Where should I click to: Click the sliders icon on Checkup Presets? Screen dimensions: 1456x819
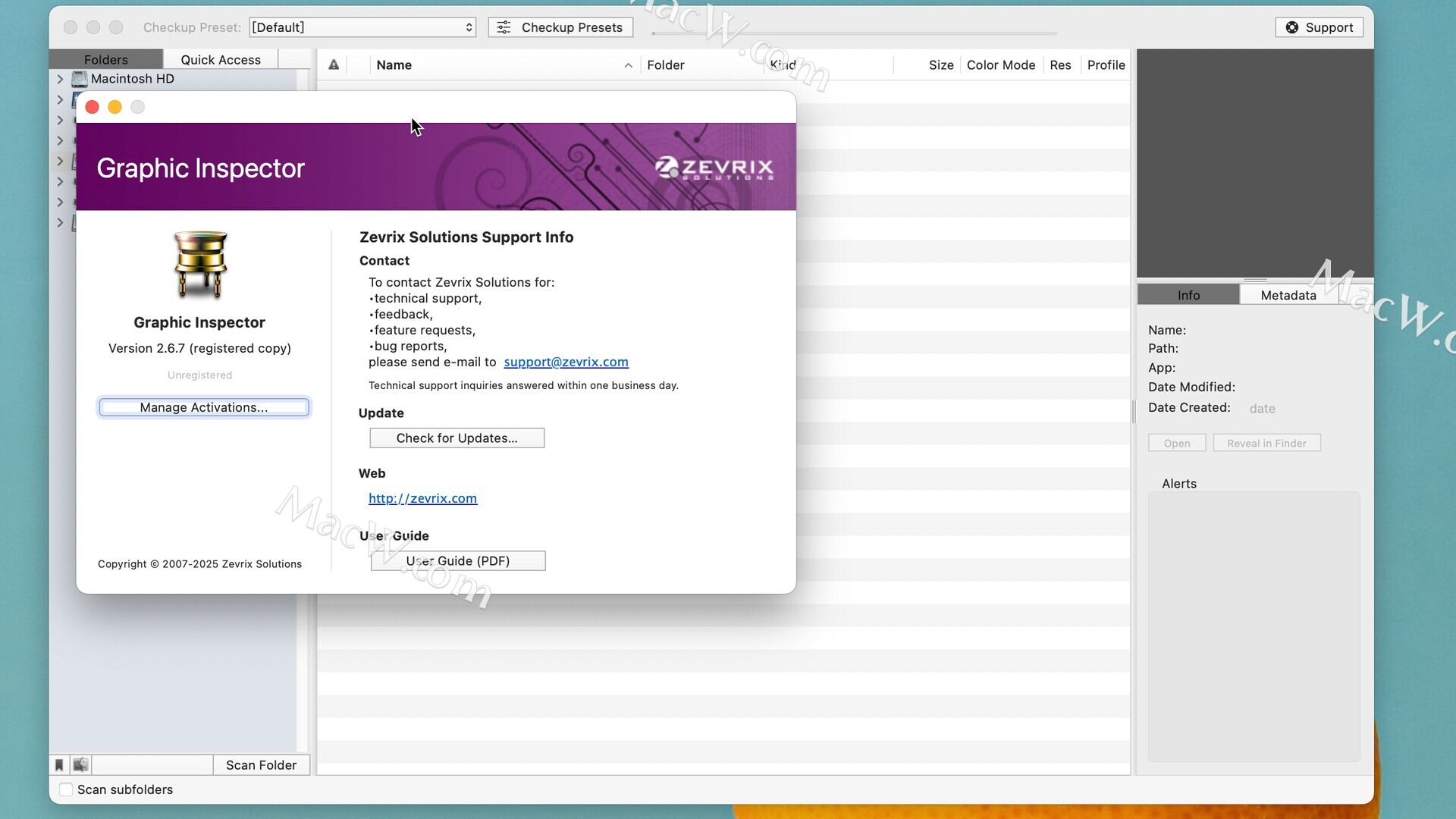pos(504,27)
